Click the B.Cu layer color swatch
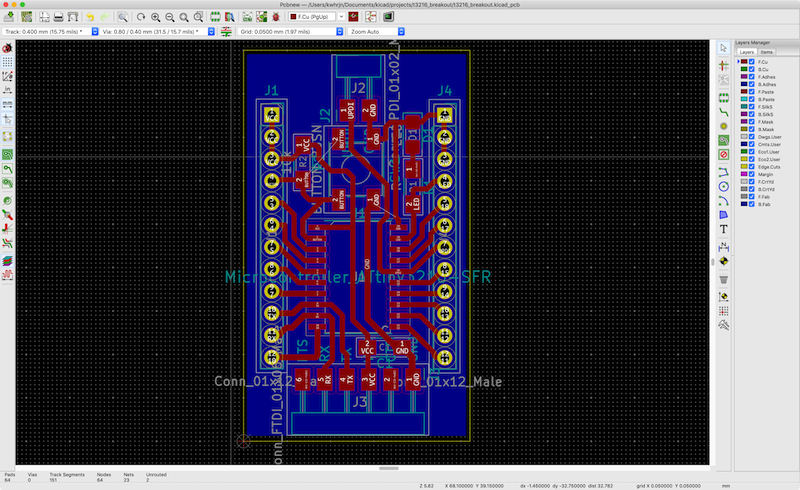 pyautogui.click(x=744, y=69)
